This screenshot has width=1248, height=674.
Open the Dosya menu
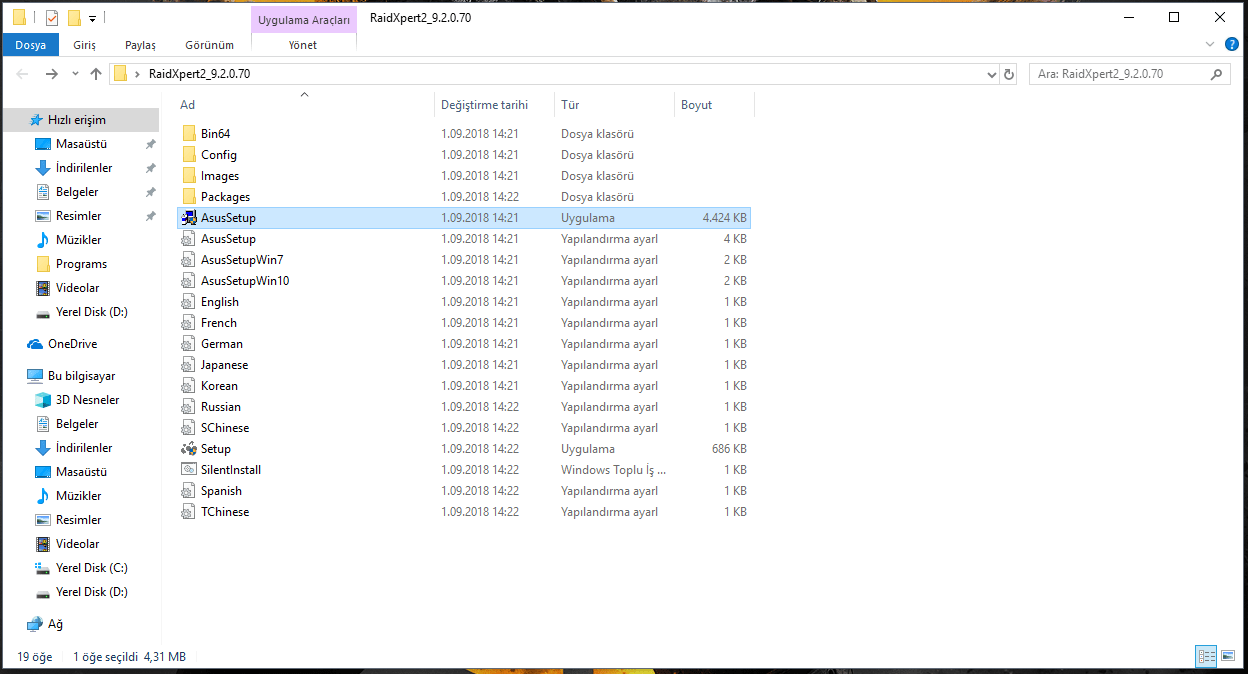31,45
